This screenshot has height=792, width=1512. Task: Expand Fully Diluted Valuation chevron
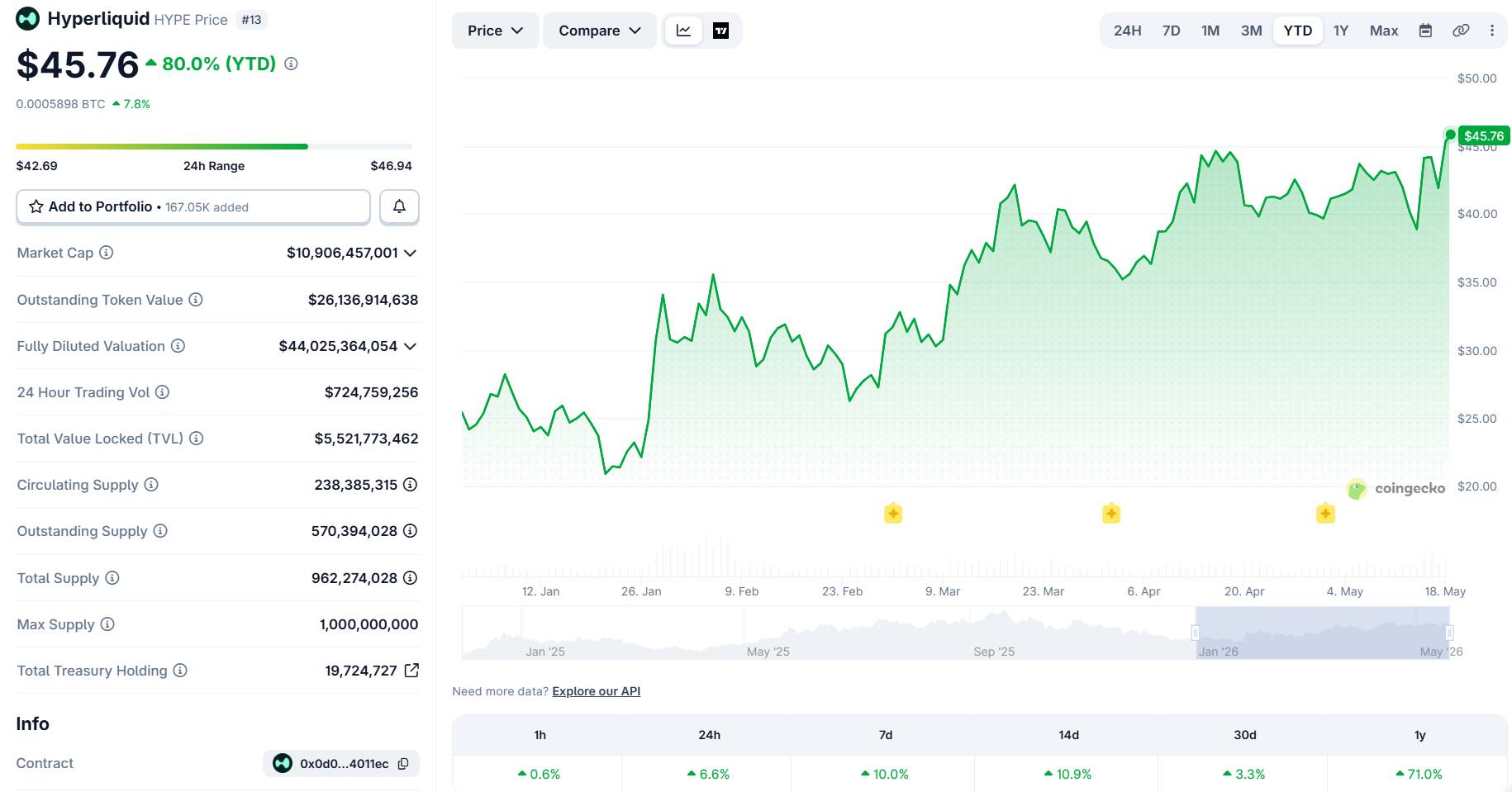click(410, 346)
